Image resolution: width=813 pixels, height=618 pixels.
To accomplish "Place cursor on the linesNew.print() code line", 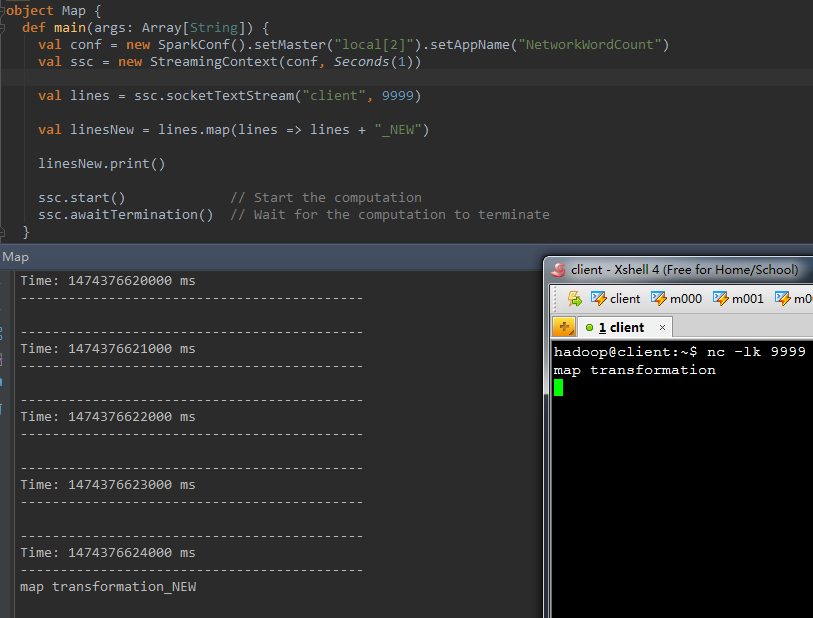I will pyautogui.click(x=102, y=164).
